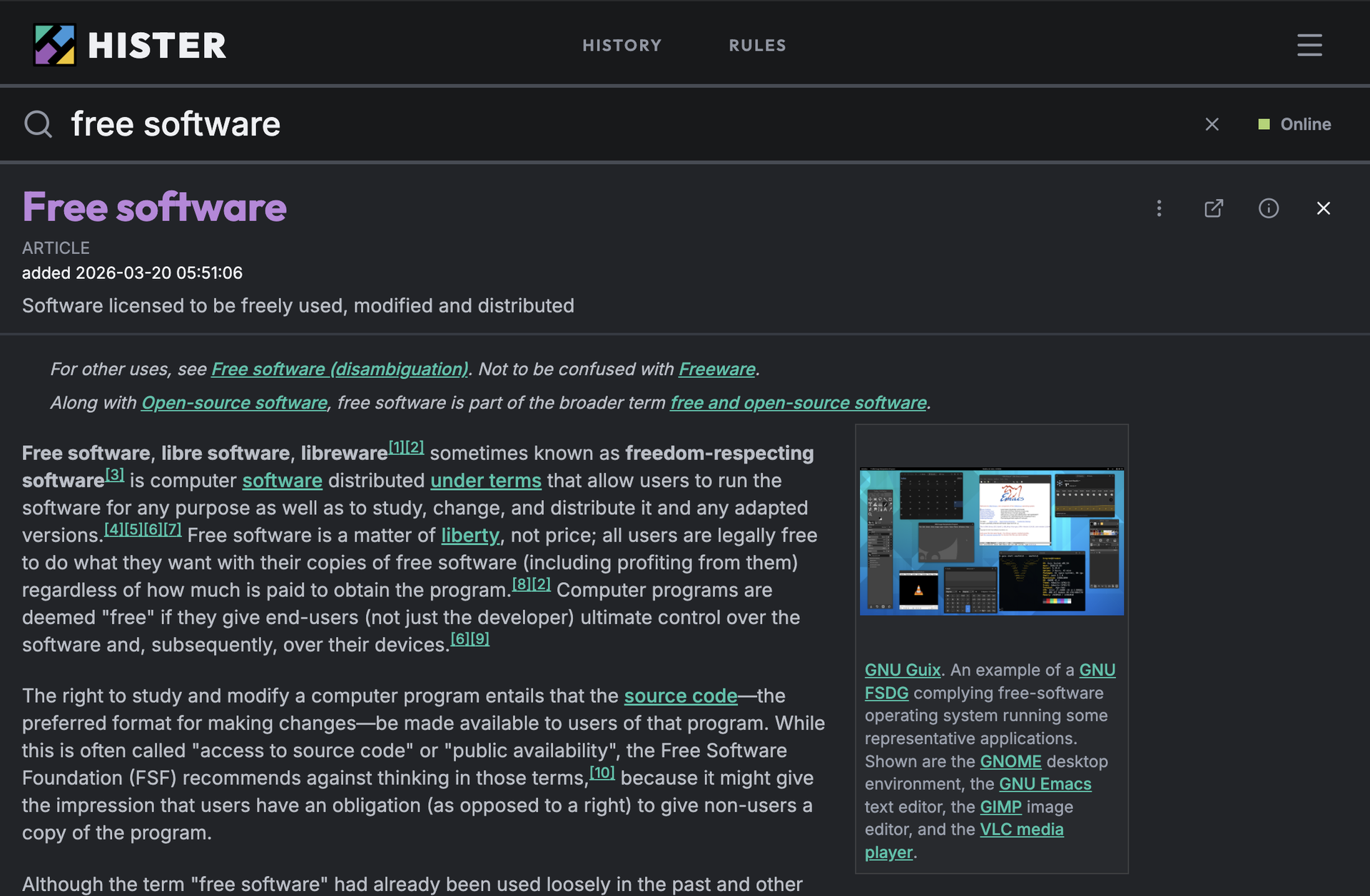
Task: Open the VLC media player link
Action: pyautogui.click(x=1021, y=830)
